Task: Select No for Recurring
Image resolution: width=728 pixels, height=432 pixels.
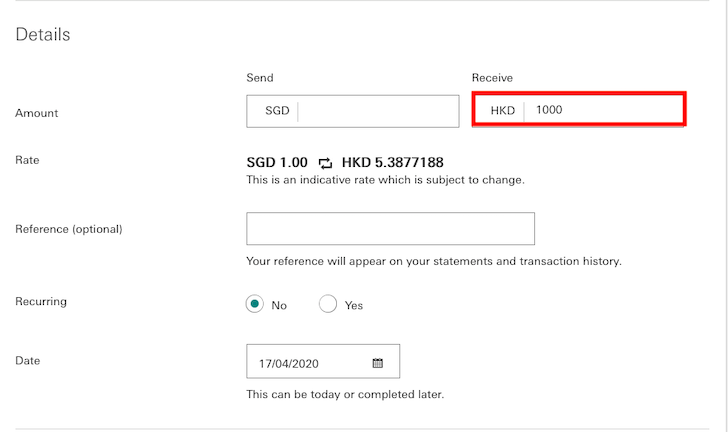Action: click(x=254, y=304)
